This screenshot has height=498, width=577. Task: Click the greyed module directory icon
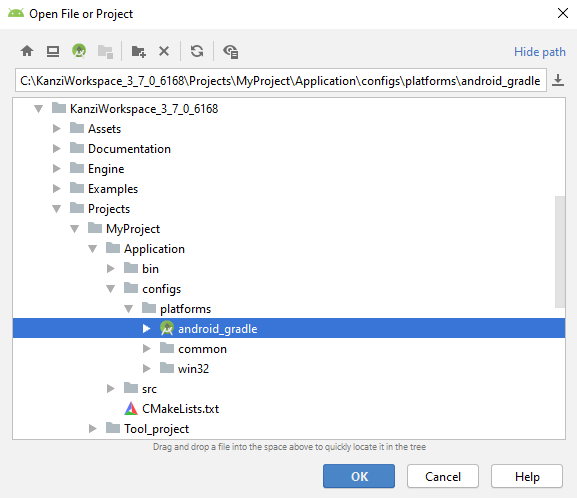coord(105,51)
